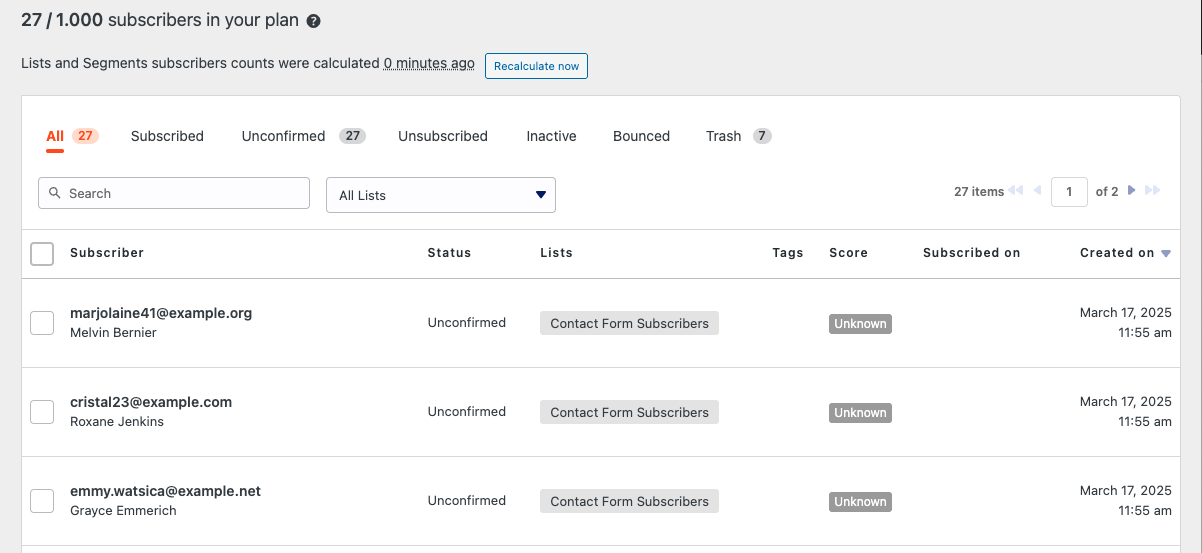The image size is (1202, 553).
Task: Click the Created on sort arrow
Action: [x=1166, y=254]
